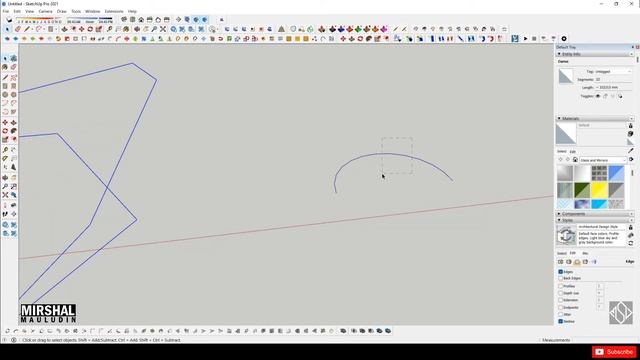This screenshot has height=360, width=640.
Task: Select the Zoom magnifier tool
Action: [x=5, y=187]
